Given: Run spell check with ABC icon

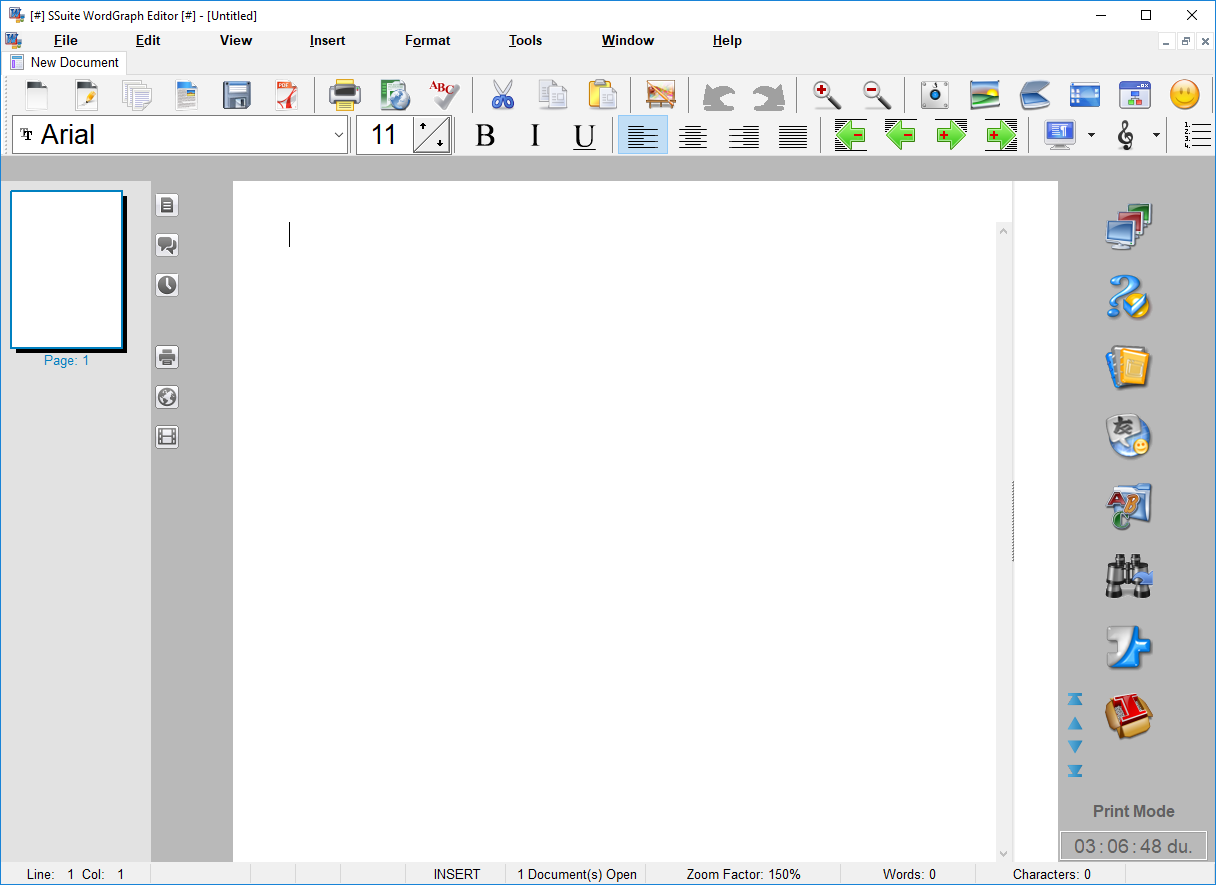Looking at the screenshot, I should pos(443,95).
